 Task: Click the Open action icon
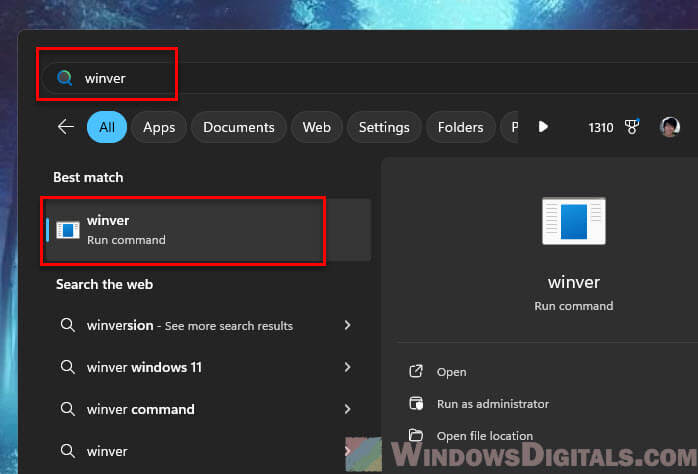pyautogui.click(x=416, y=371)
